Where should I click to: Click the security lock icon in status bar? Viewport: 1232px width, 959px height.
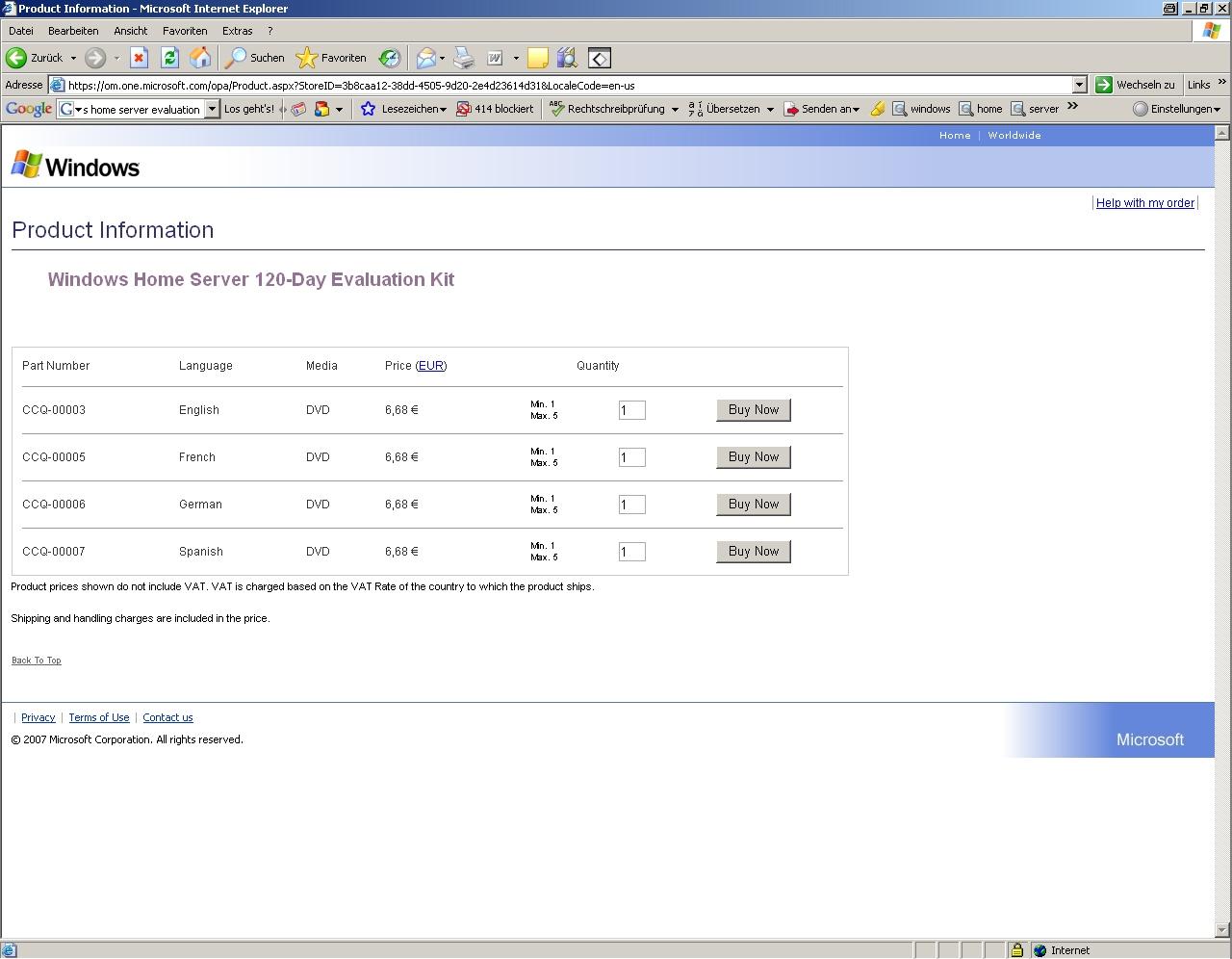(1016, 950)
